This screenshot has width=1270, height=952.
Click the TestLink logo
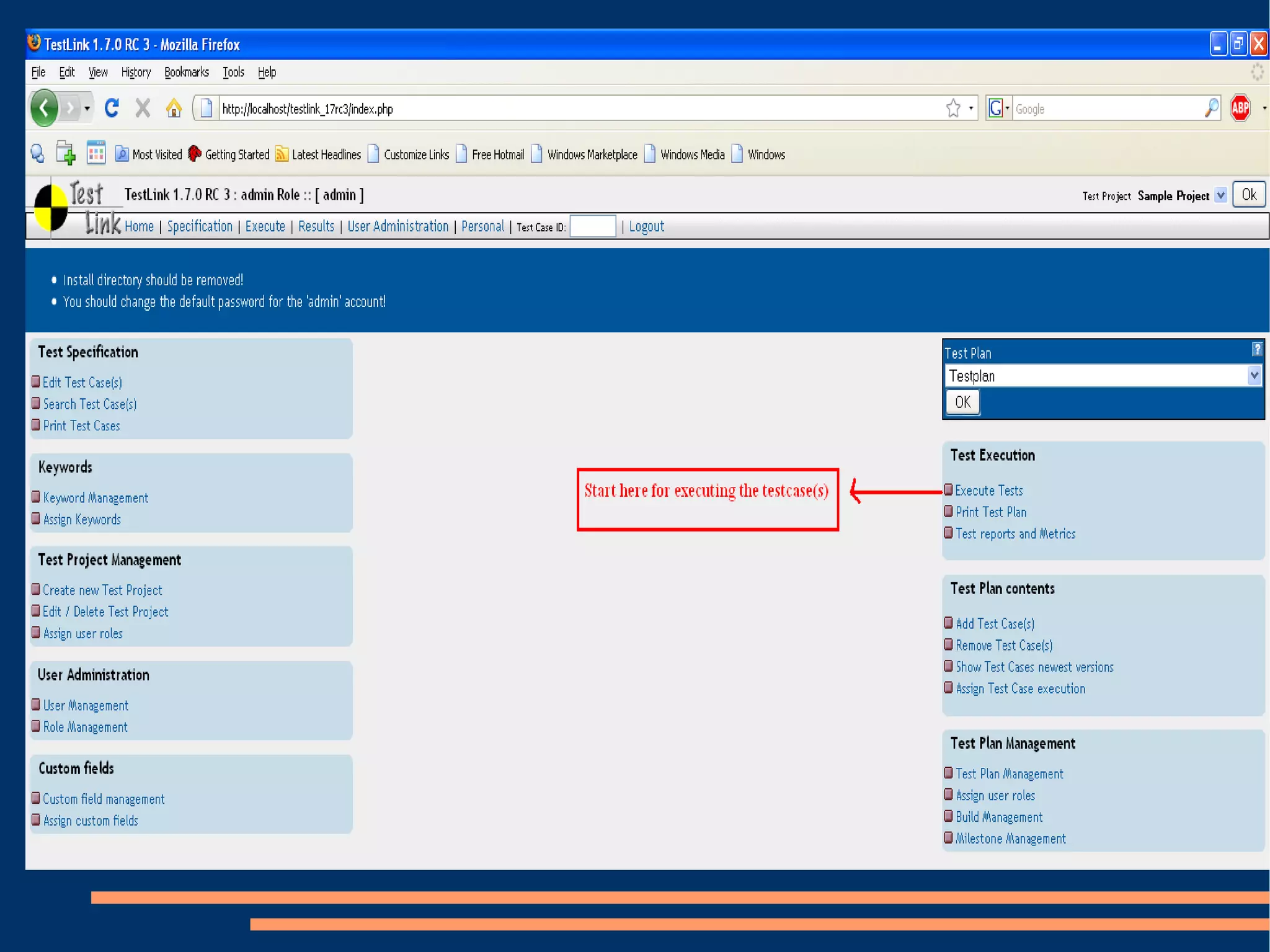[x=77, y=209]
